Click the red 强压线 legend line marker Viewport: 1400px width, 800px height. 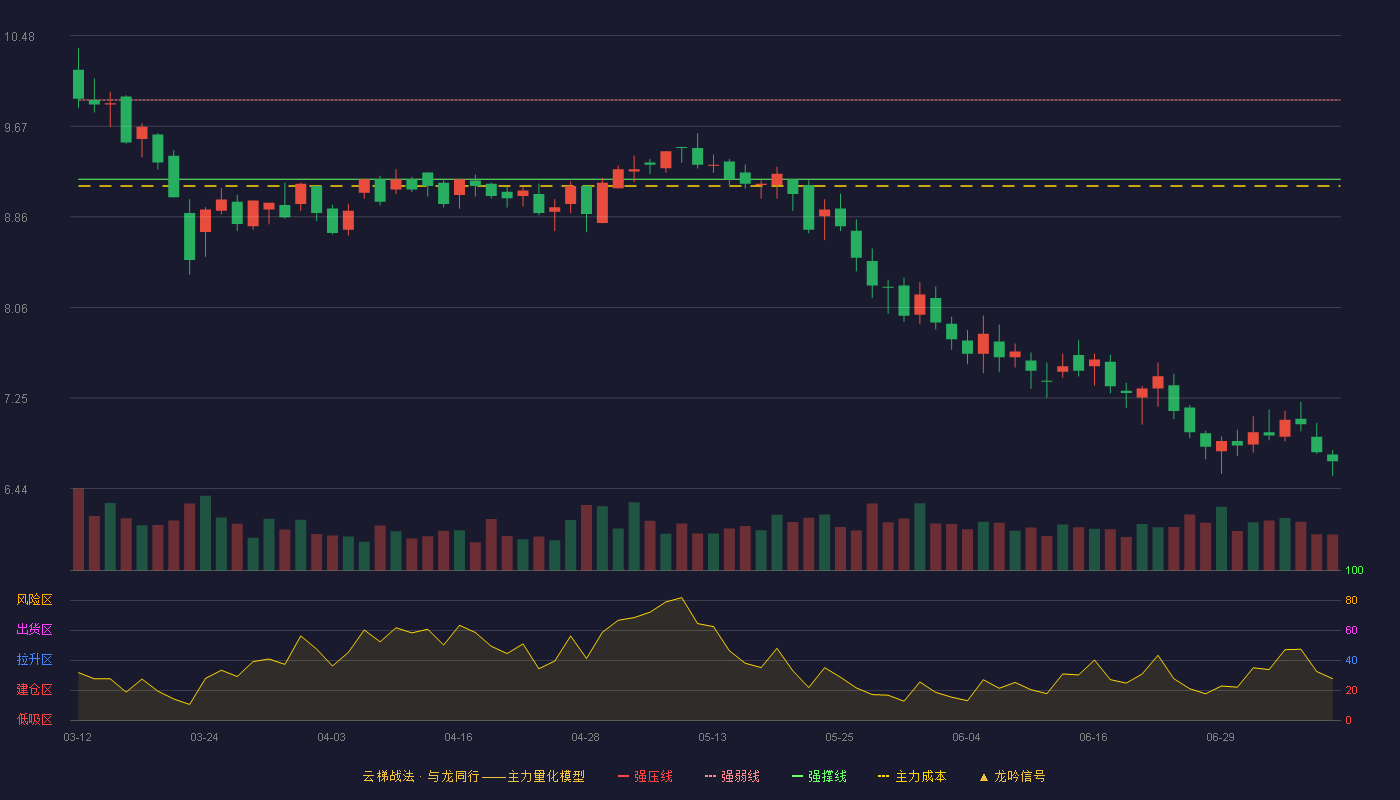[x=623, y=777]
